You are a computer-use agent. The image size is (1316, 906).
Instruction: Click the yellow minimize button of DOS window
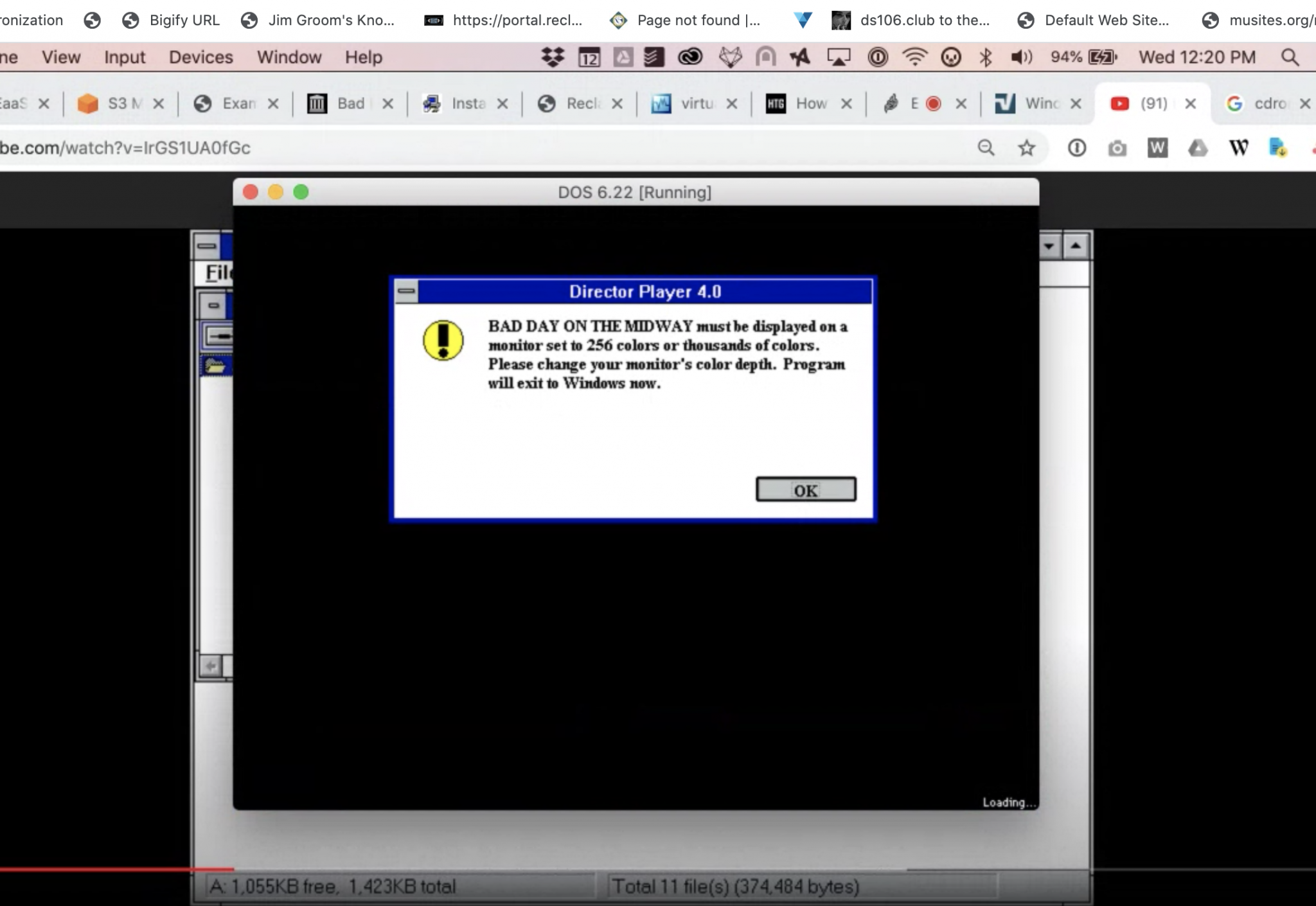tap(276, 192)
